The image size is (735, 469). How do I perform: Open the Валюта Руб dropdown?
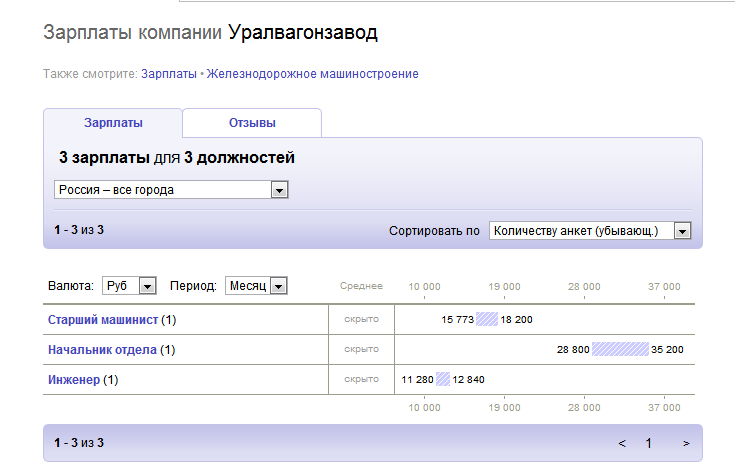point(130,286)
